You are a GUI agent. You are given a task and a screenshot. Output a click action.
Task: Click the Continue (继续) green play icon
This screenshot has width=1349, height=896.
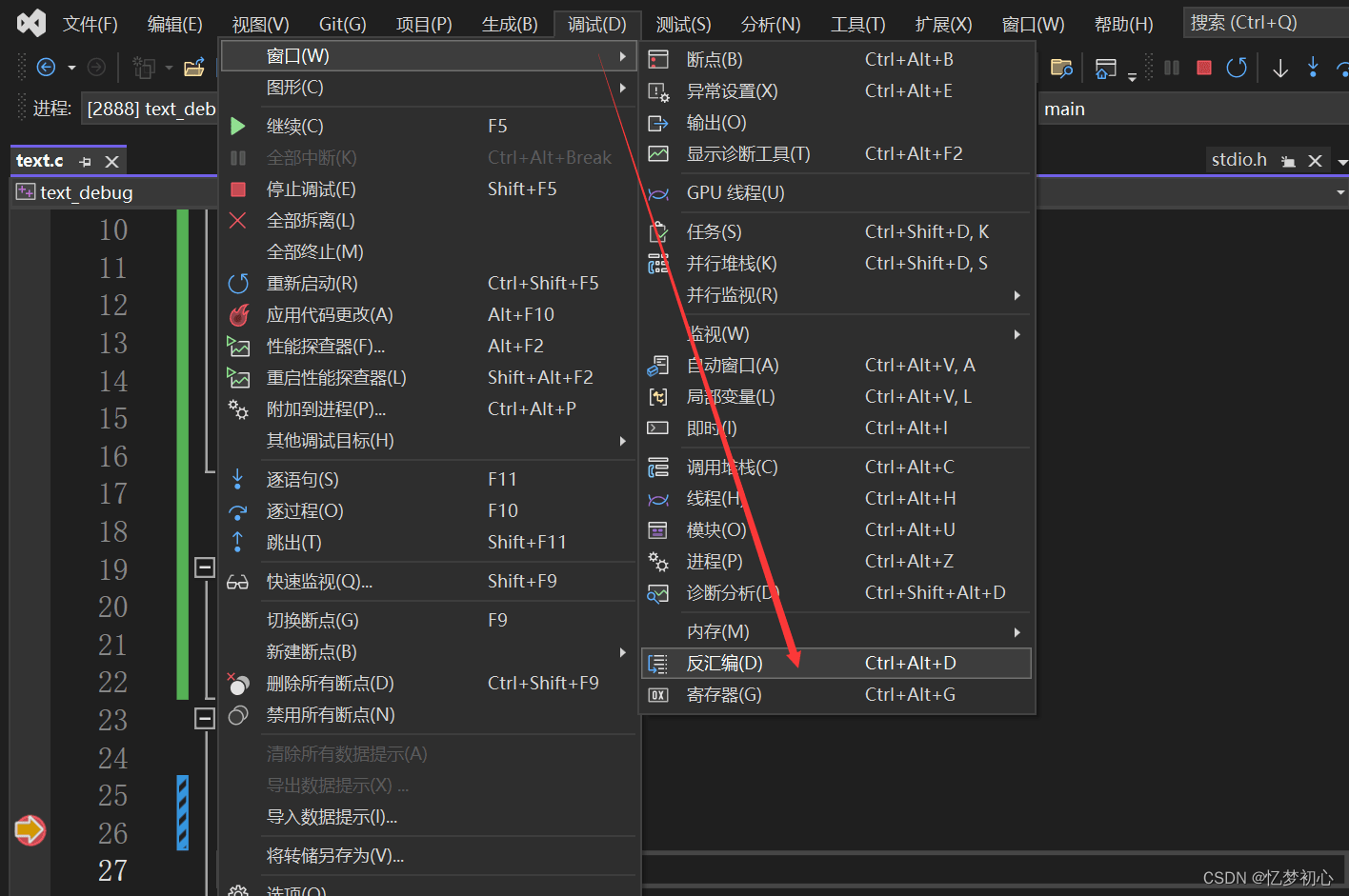coord(238,126)
